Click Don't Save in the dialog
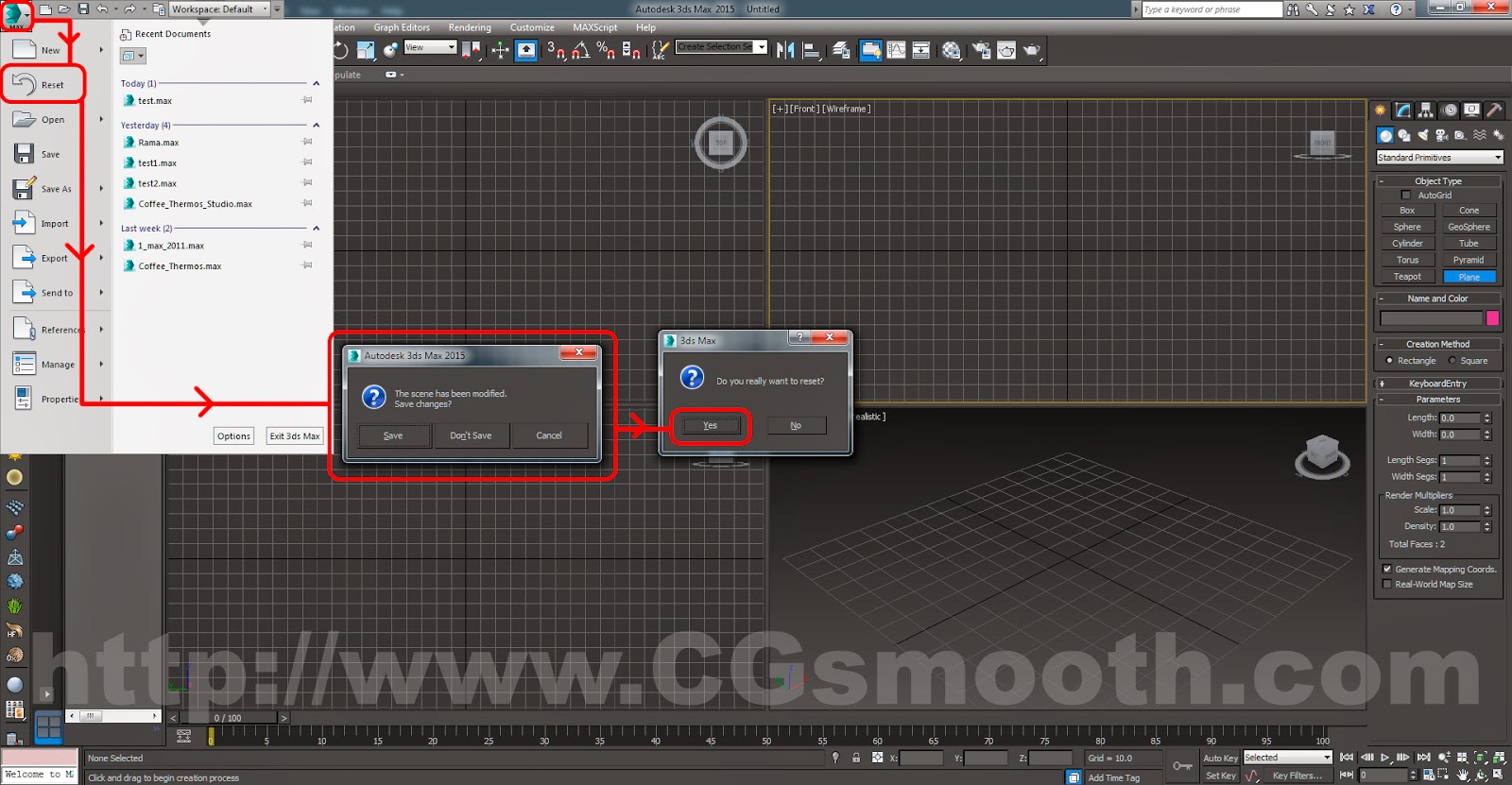Image resolution: width=1512 pixels, height=785 pixels. pyautogui.click(x=471, y=435)
